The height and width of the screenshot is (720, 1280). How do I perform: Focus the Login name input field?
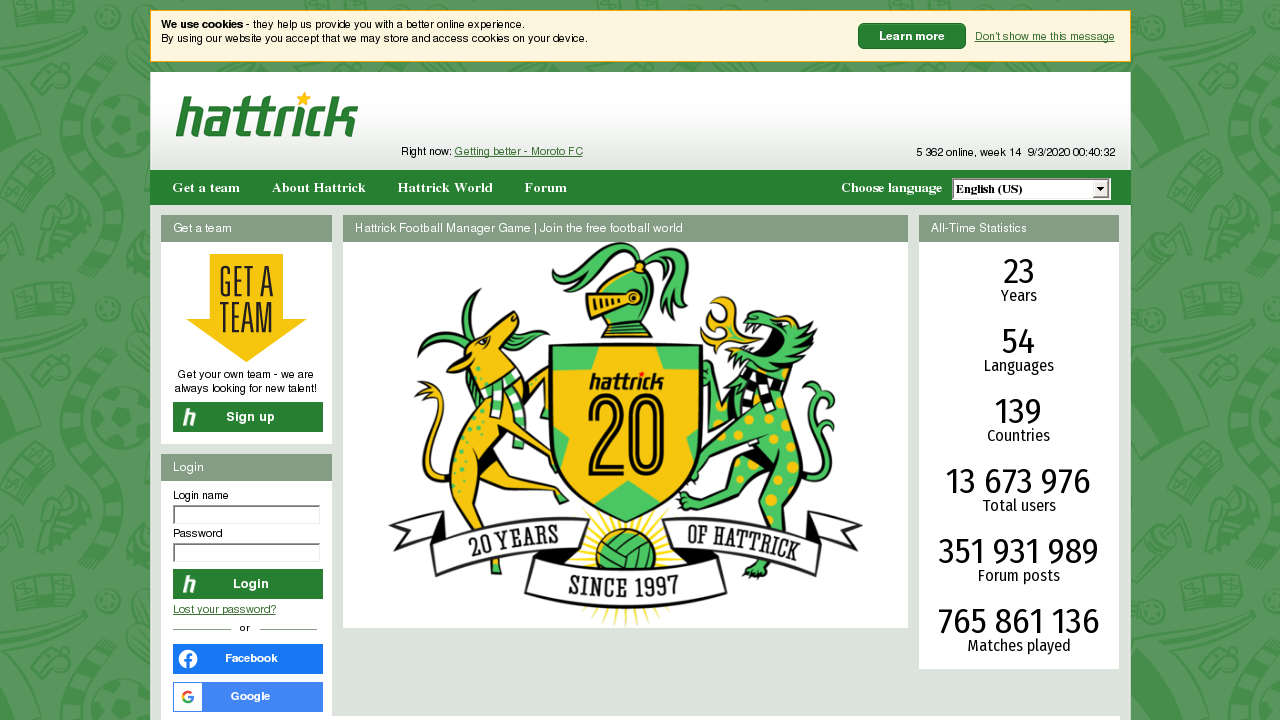[x=246, y=515]
